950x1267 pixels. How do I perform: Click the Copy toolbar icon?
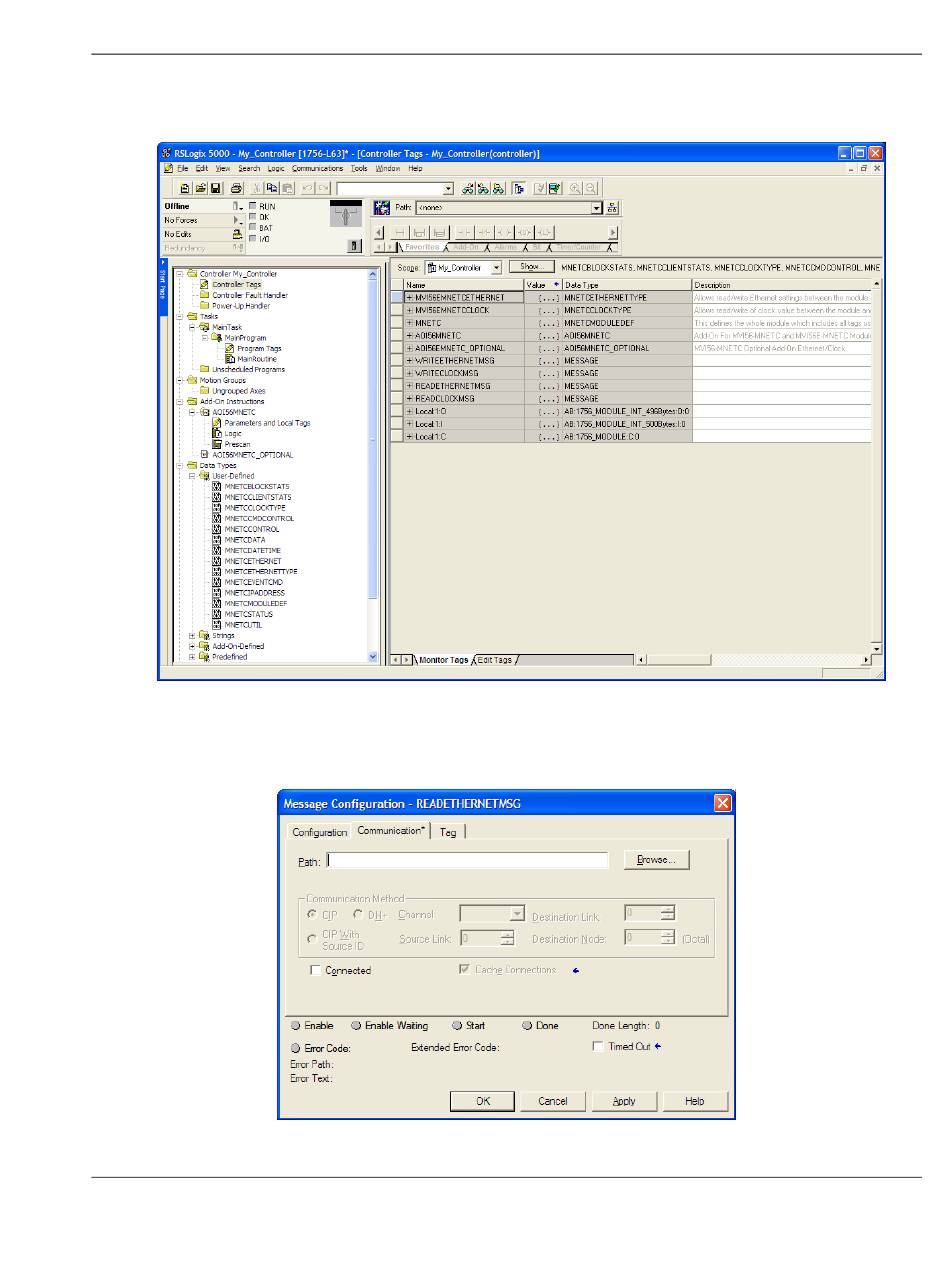(x=272, y=188)
